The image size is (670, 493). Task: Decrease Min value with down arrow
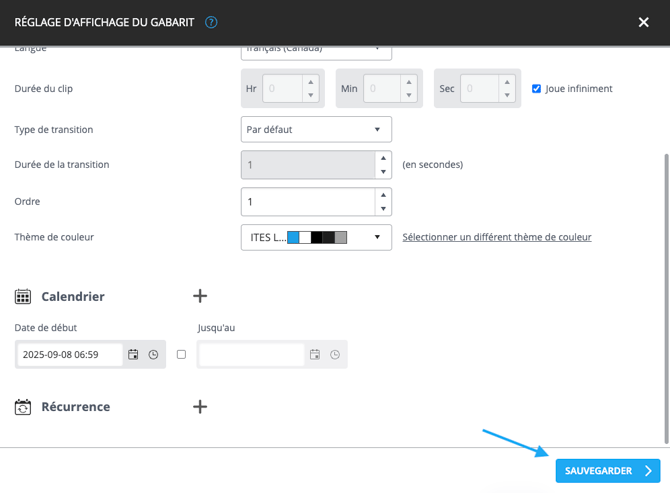click(409, 95)
